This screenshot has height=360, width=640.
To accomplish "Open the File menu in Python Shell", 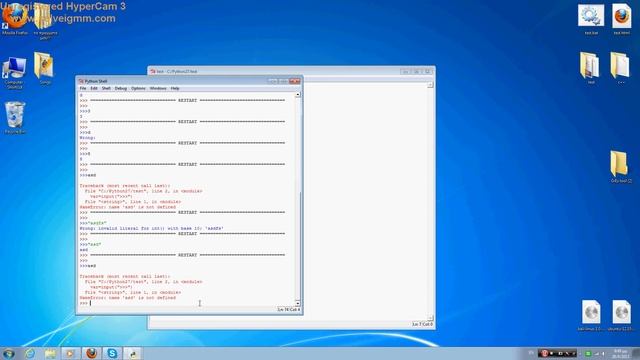I will 83,89.
